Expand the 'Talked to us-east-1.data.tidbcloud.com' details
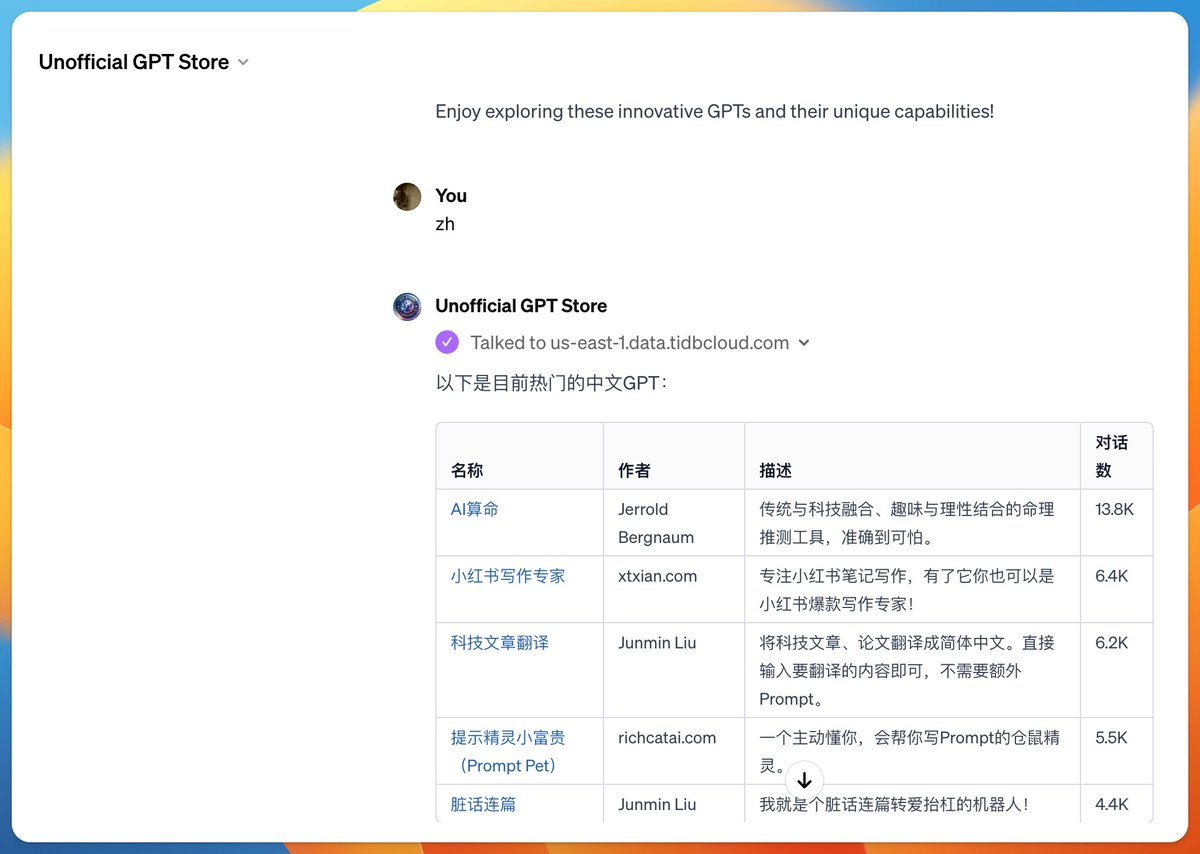The height and width of the screenshot is (854, 1200). click(x=640, y=343)
